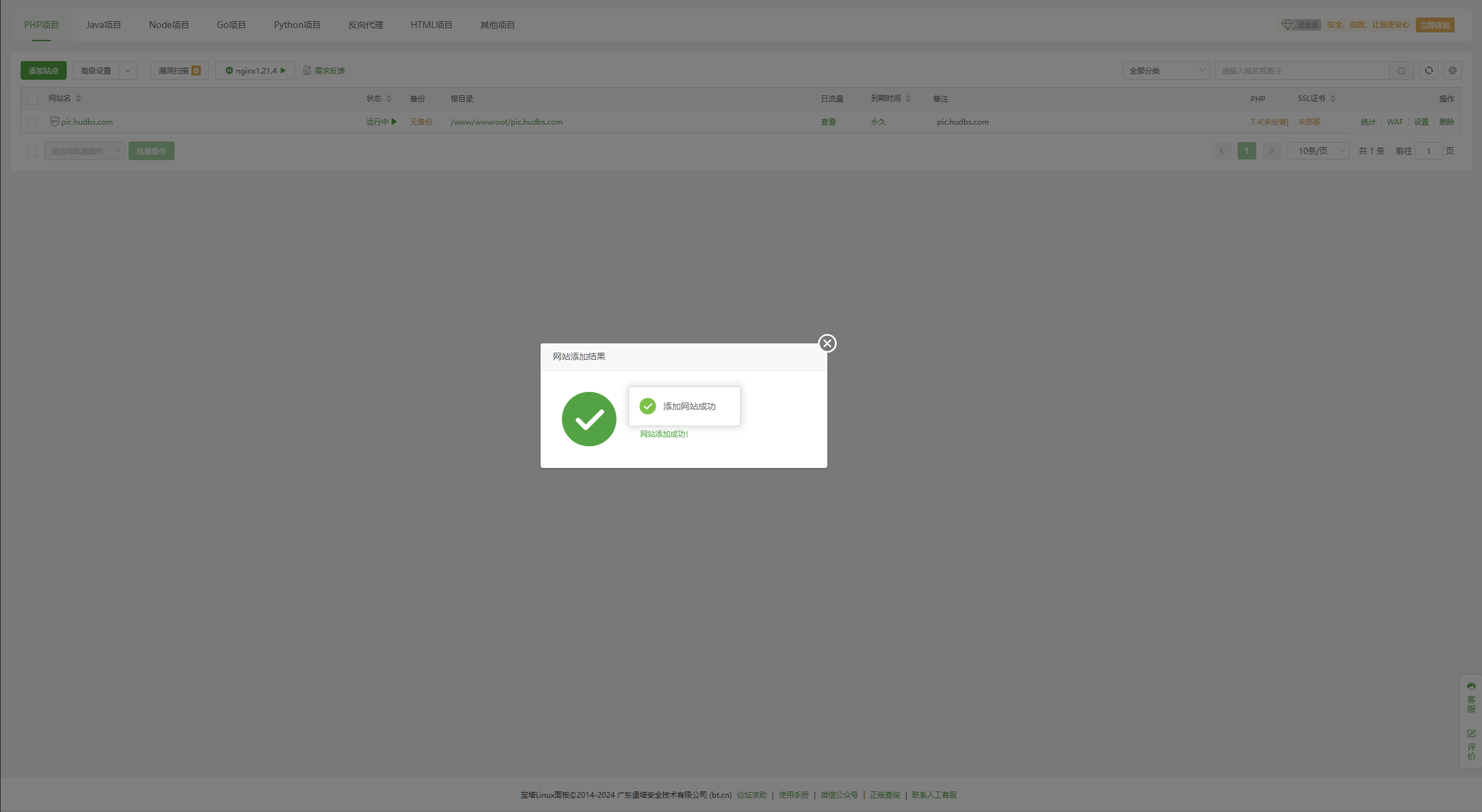Expand the 高级设置 dropdown arrow

tap(128, 70)
